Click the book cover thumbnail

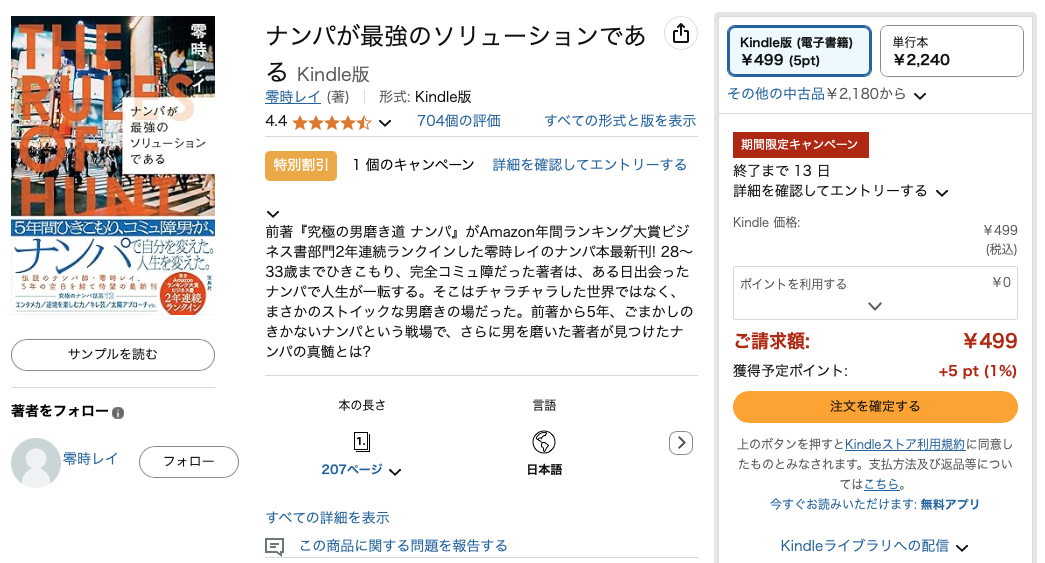click(113, 165)
